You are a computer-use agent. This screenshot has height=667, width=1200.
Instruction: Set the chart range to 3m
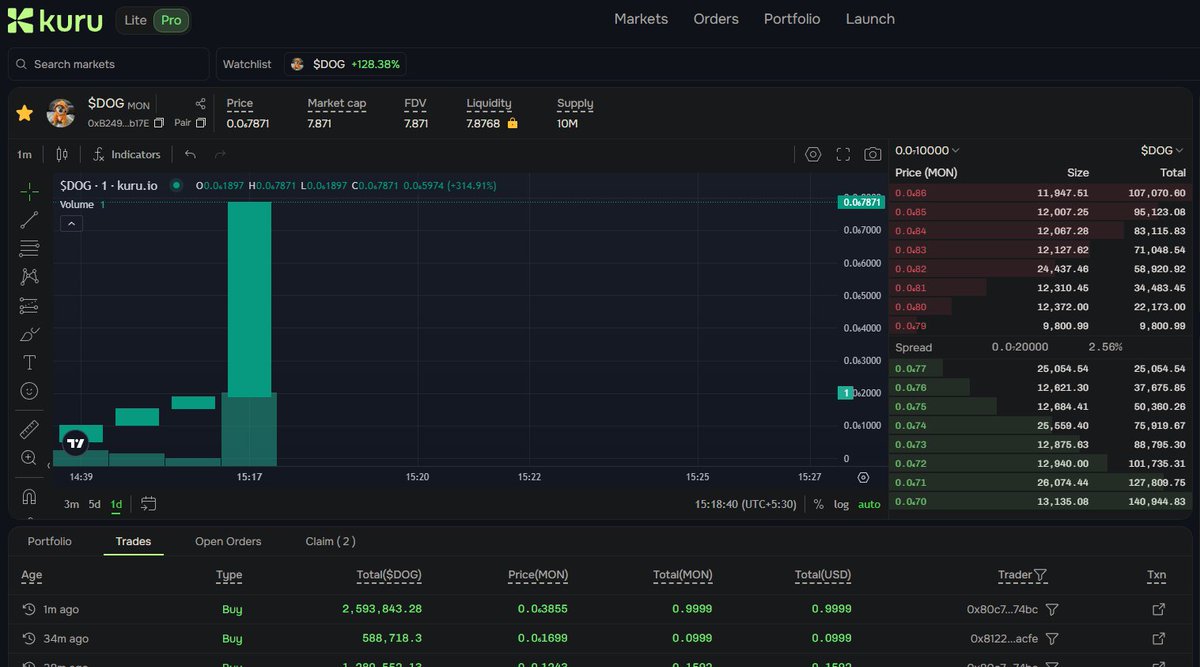(x=71, y=504)
